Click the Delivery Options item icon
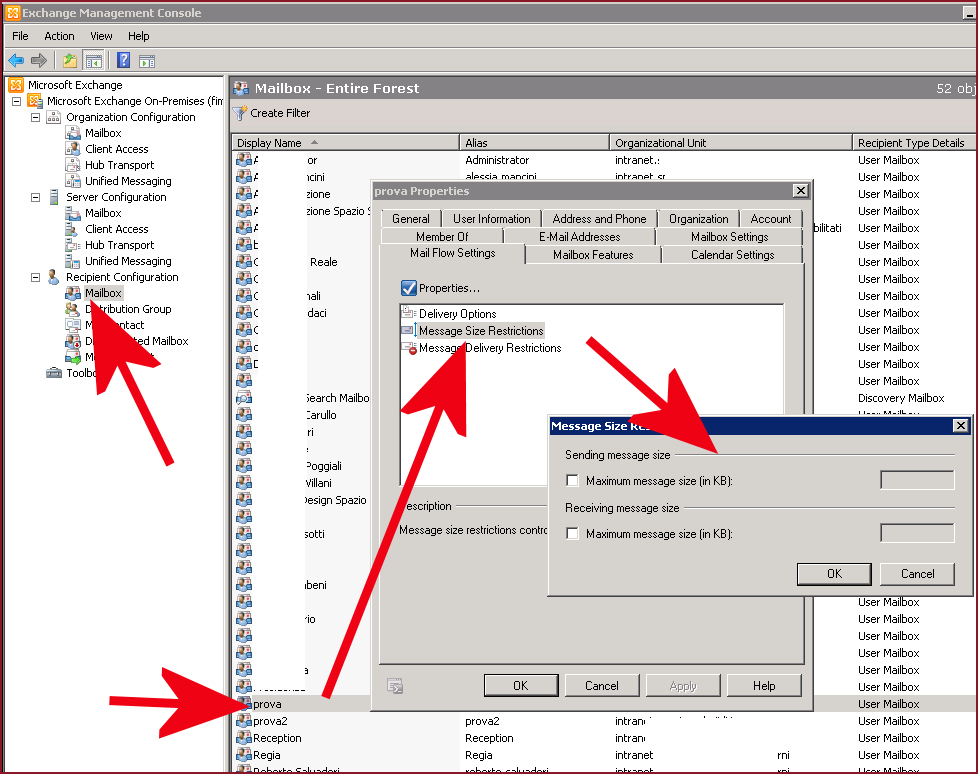This screenshot has width=978, height=774. tap(409, 312)
